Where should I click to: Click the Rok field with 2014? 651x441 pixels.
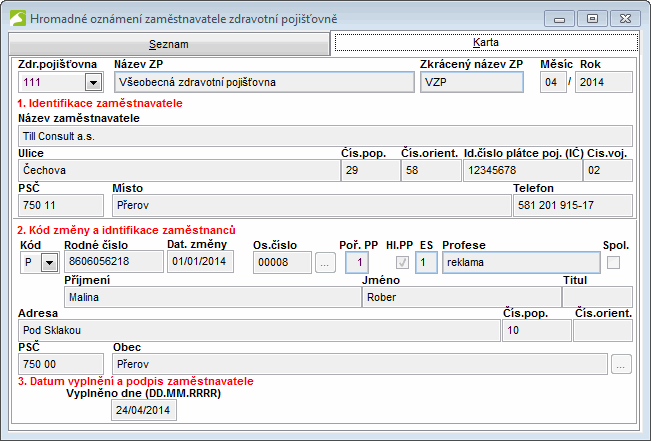pos(604,82)
